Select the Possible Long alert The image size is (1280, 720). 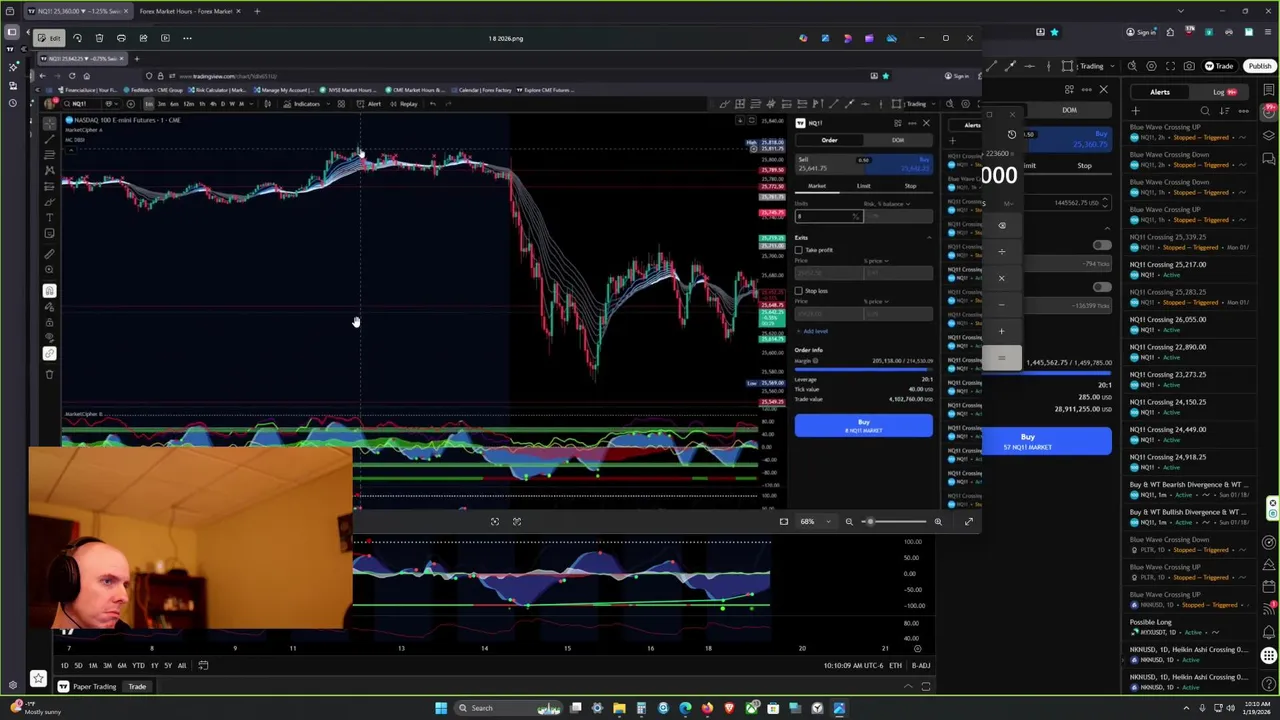coord(1187,627)
